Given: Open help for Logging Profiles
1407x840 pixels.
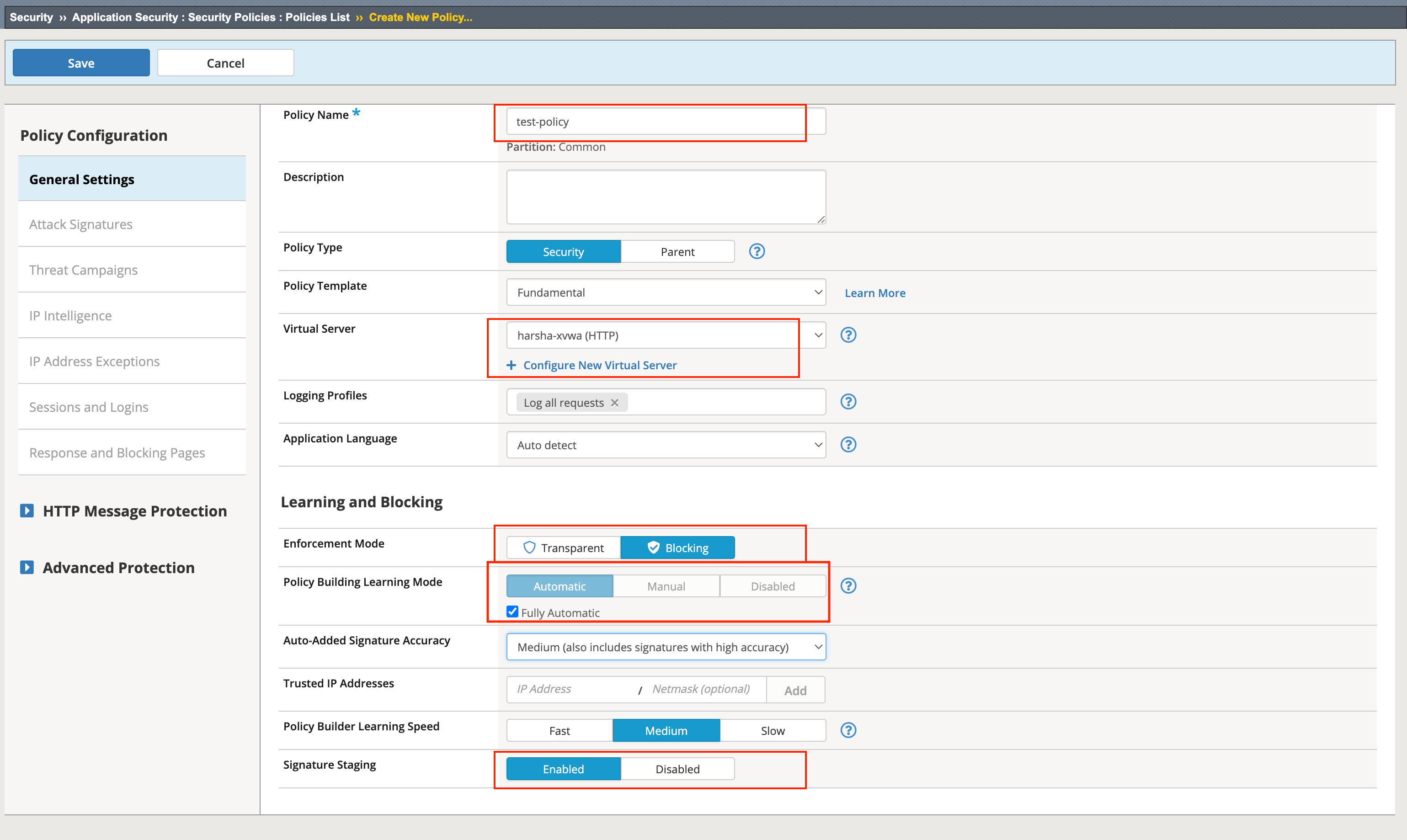Looking at the screenshot, I should coord(848,401).
